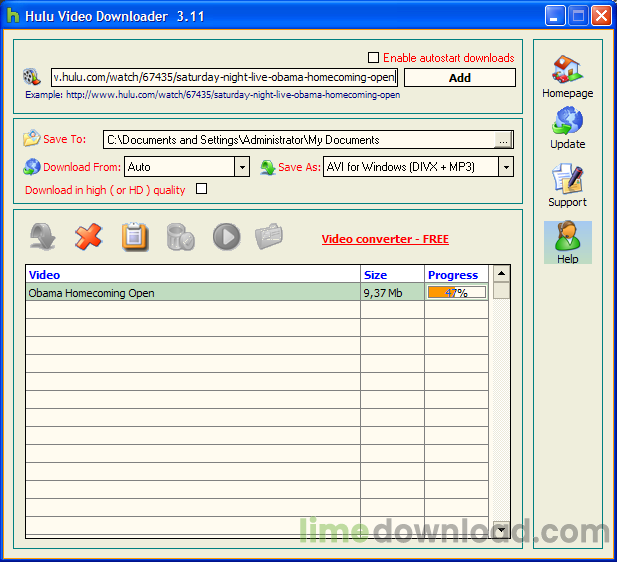The image size is (617, 562).
Task: Open the Save As format dropdown
Action: pos(506,167)
